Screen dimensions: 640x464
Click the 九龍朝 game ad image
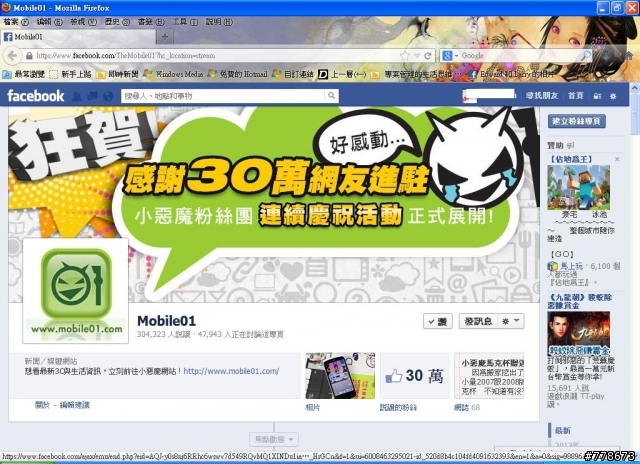pyautogui.click(x=578, y=333)
